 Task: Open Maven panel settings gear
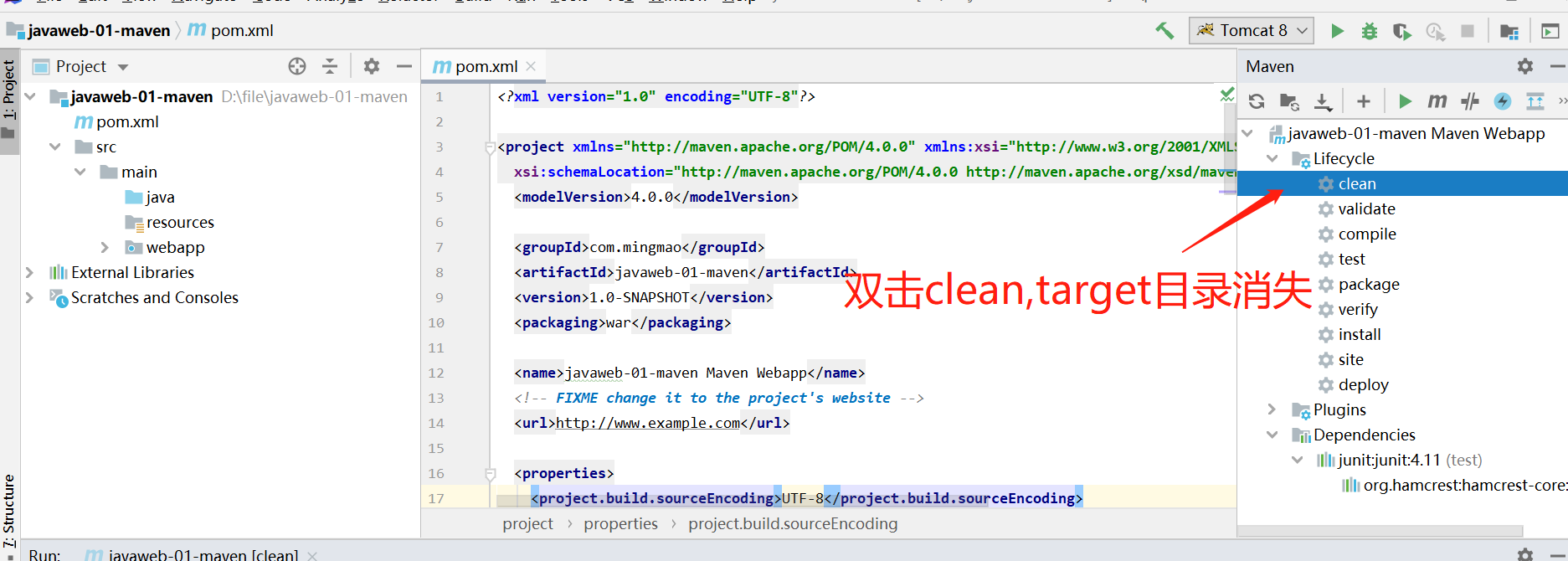1525,66
